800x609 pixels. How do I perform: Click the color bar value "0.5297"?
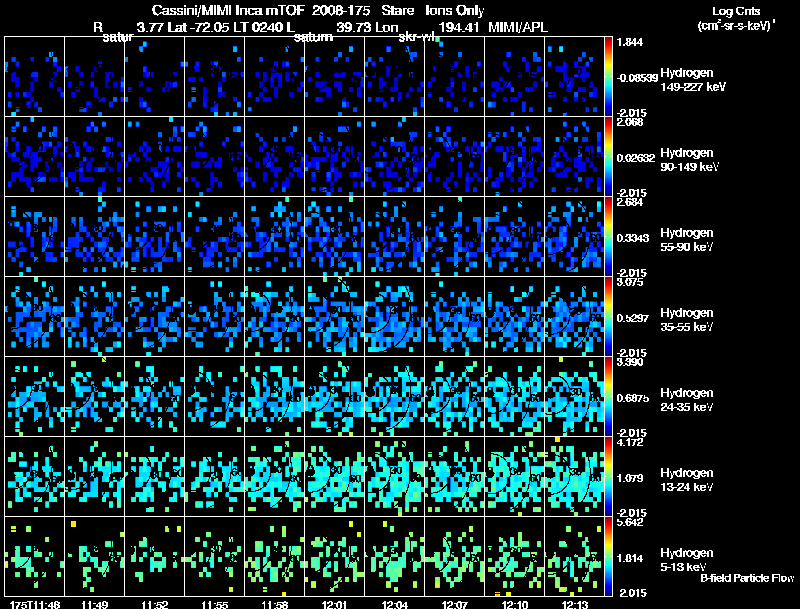coord(633,318)
